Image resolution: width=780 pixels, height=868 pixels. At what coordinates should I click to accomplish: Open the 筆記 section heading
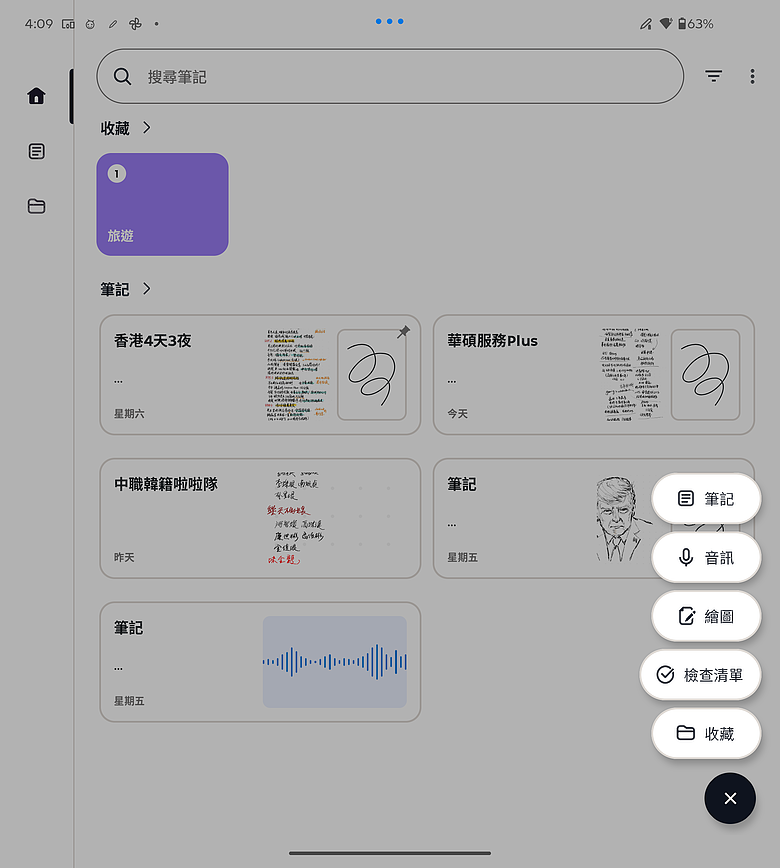115,290
